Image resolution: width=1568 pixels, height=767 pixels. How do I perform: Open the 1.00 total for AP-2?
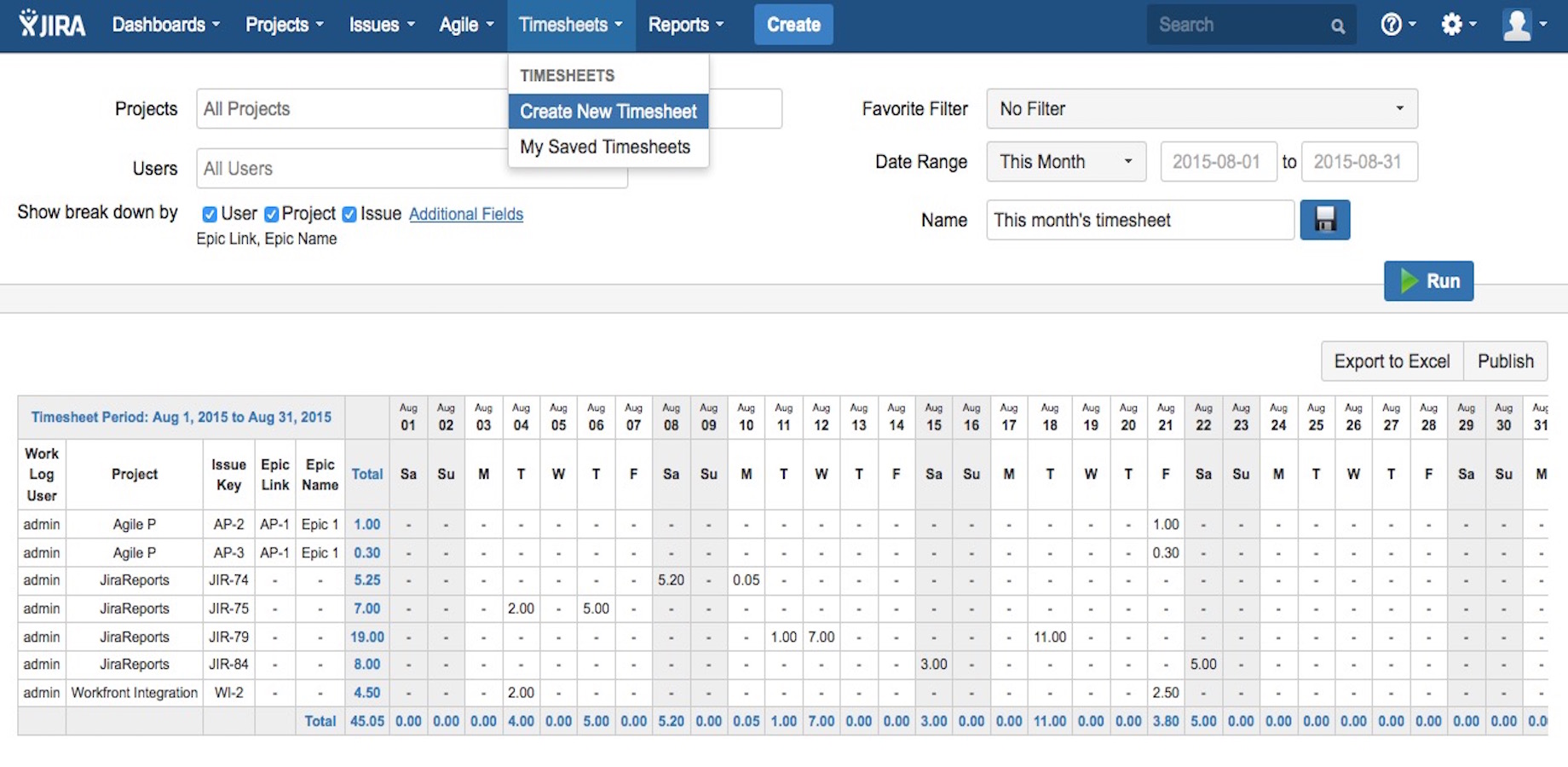click(x=367, y=524)
